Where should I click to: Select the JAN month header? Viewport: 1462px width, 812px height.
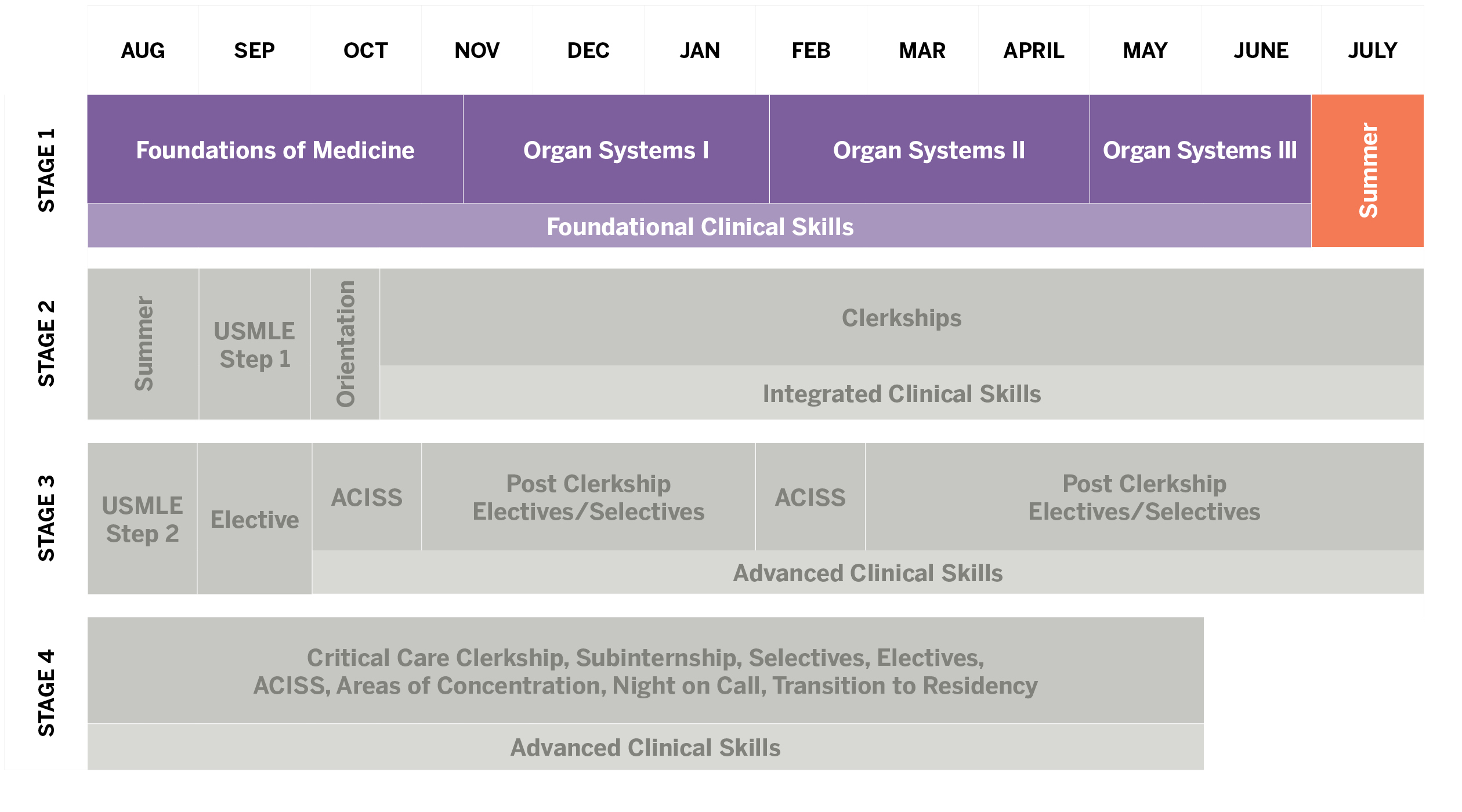[x=700, y=50]
